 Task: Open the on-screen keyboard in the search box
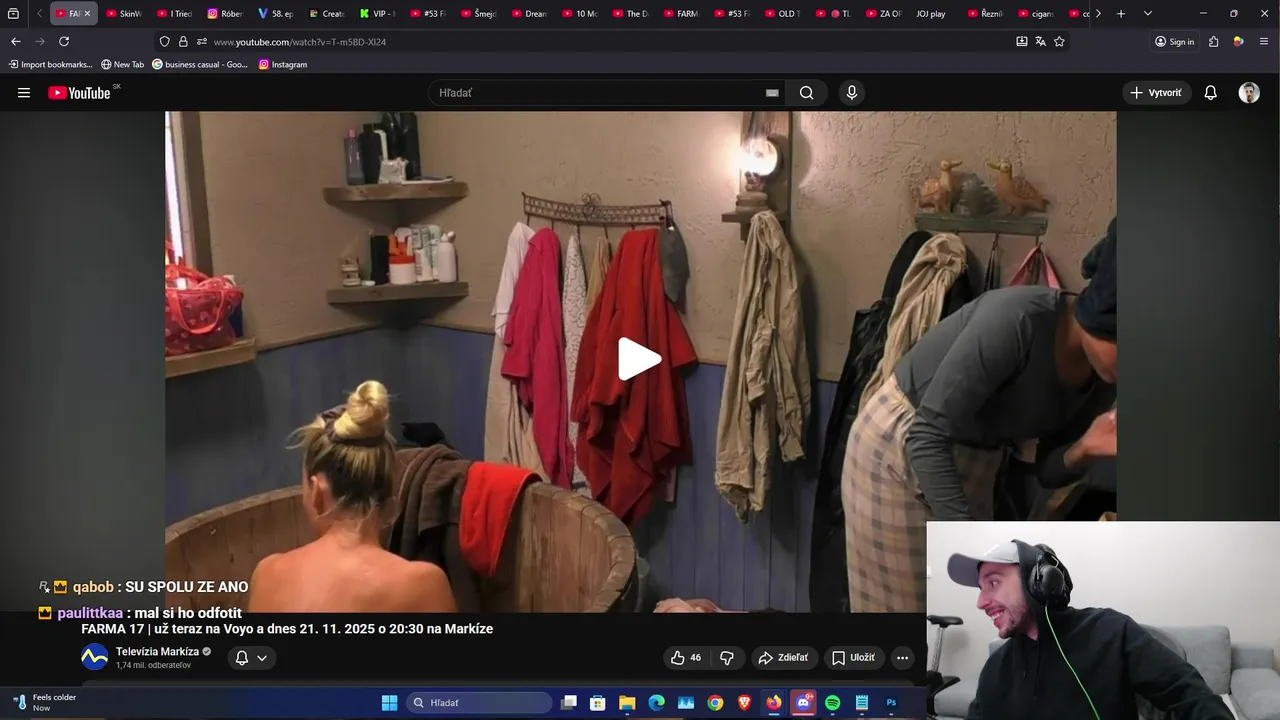point(772,93)
